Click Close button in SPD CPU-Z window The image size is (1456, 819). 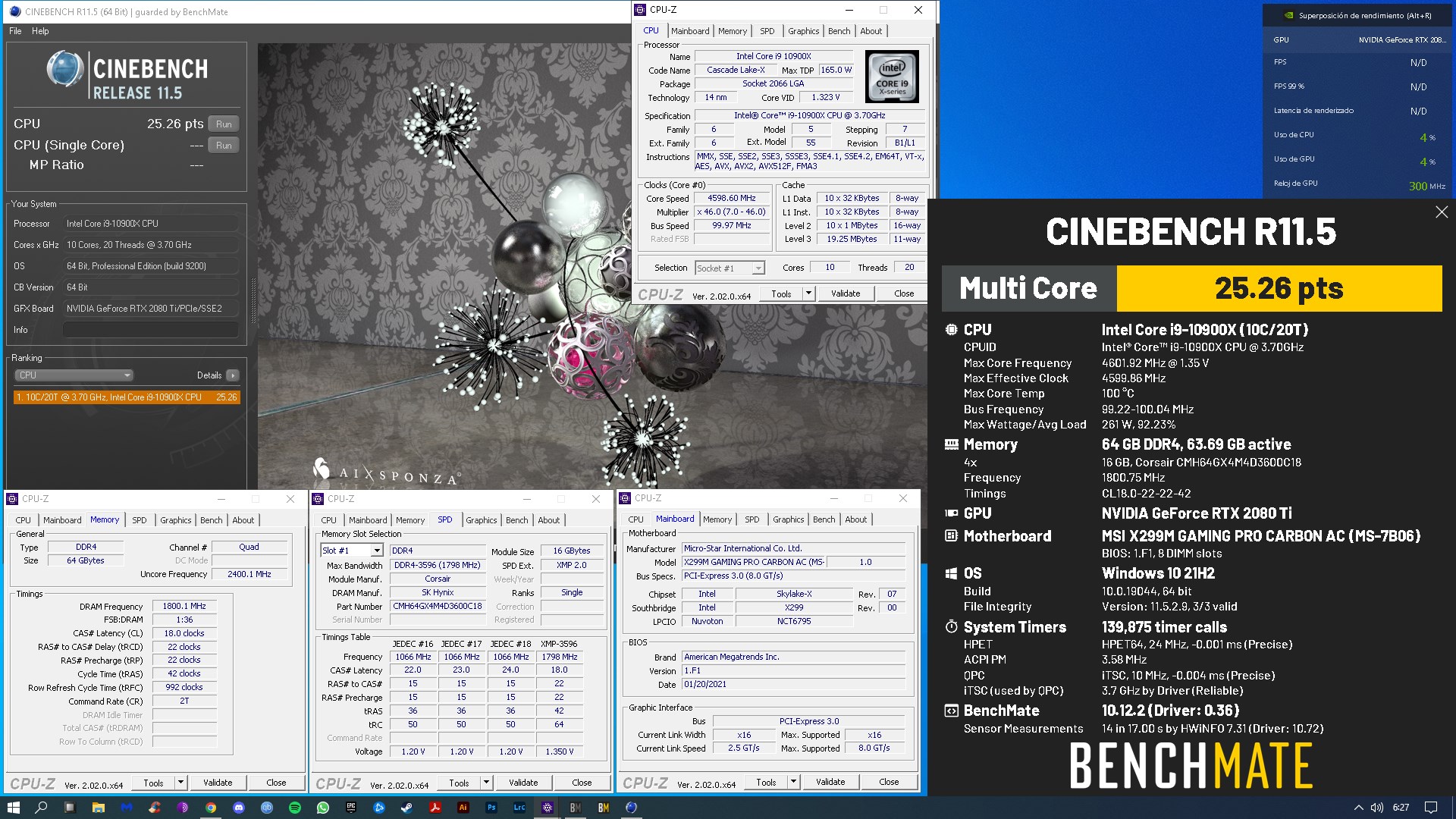coord(582,783)
